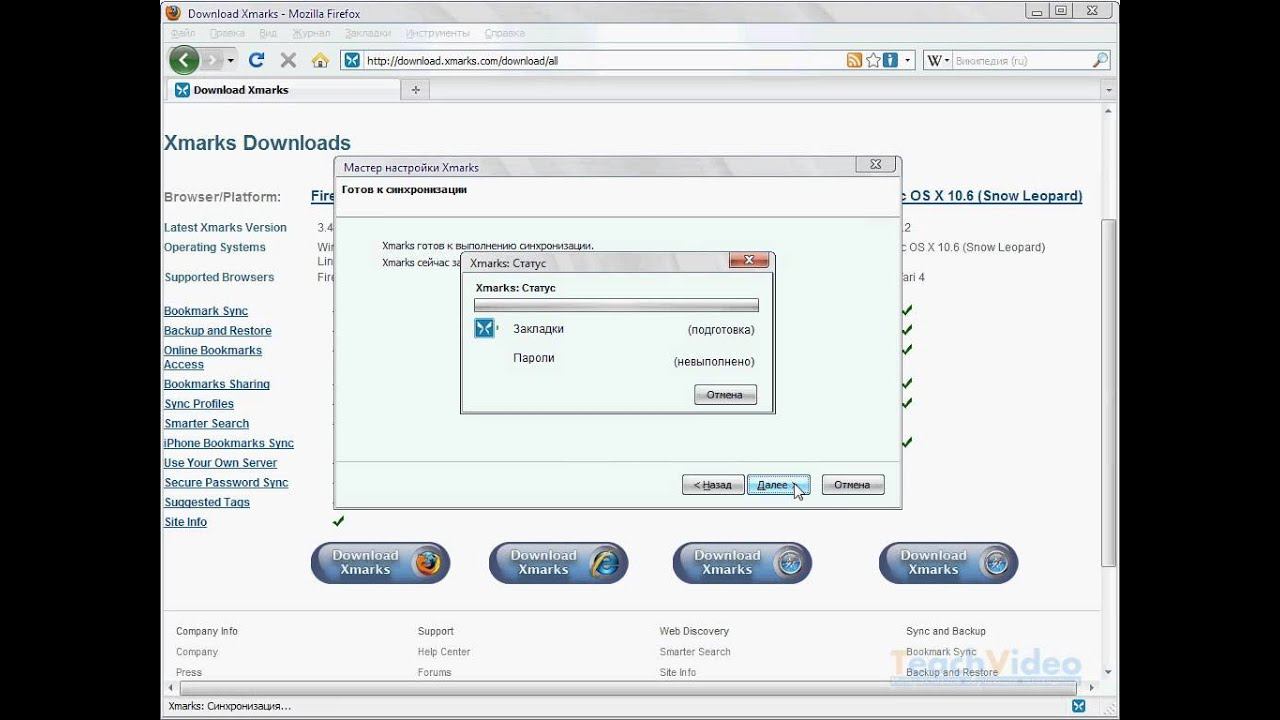Viewport: 1280px width, 720px height.
Task: Open the Press footer link
Action: pos(189,673)
